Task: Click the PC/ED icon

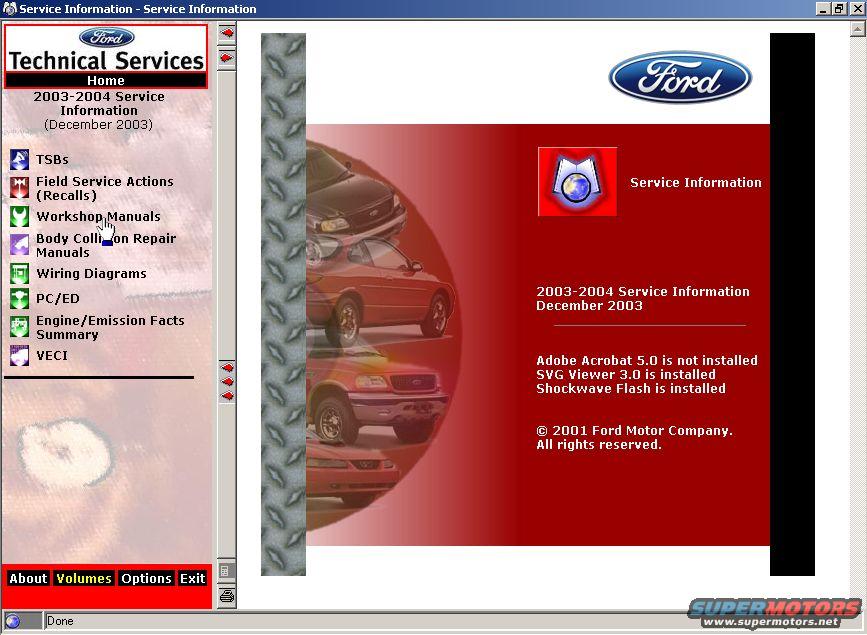Action: (x=19, y=298)
